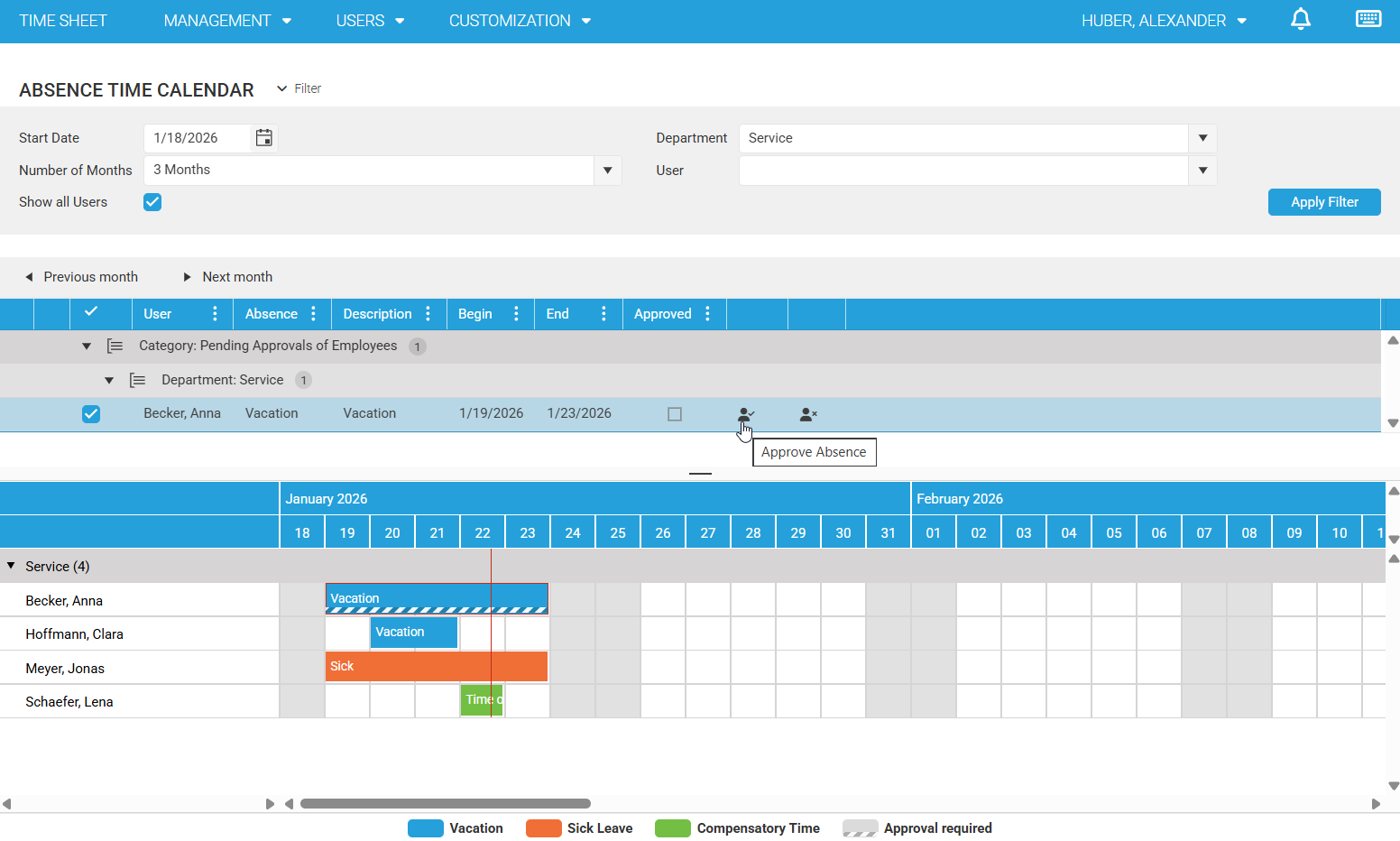Go to Next month
The width and height of the screenshot is (1400, 841).
tap(227, 277)
